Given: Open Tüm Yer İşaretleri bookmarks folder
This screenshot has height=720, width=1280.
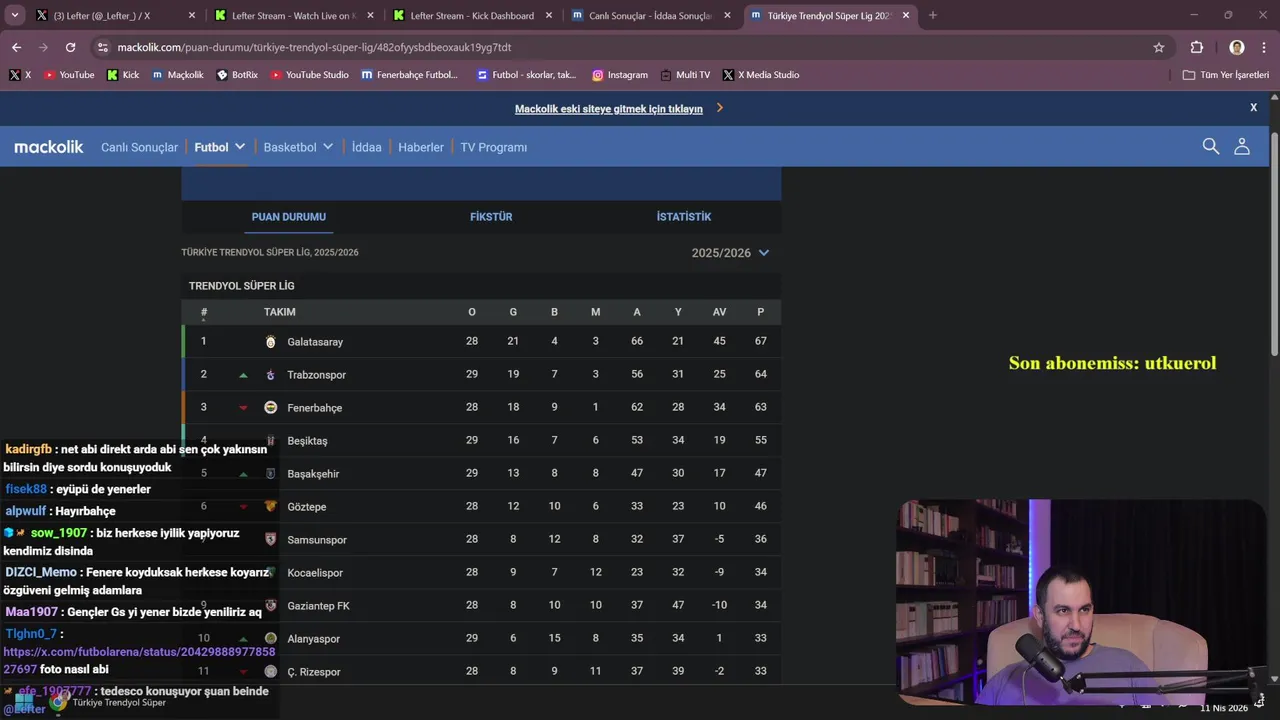Looking at the screenshot, I should pos(1225,75).
